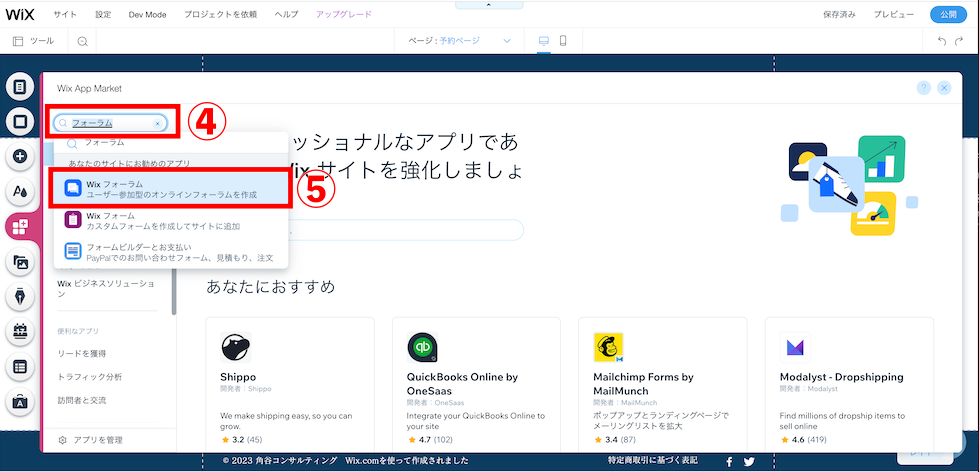Collapse the top bar using chevron
This screenshot has height=472, width=979.
pos(488,4)
